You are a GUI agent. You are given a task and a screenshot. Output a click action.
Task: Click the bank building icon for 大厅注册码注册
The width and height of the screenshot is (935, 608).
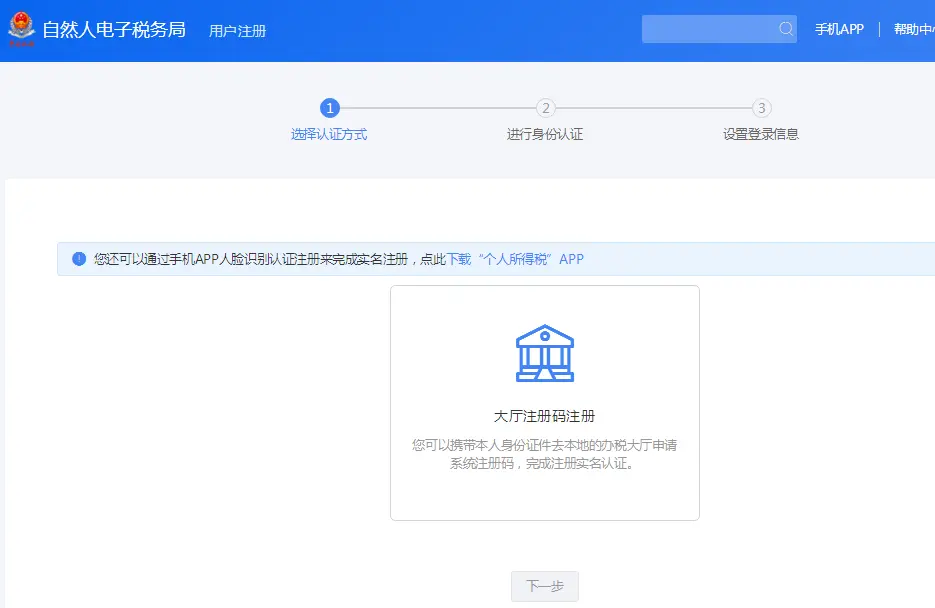(x=544, y=353)
